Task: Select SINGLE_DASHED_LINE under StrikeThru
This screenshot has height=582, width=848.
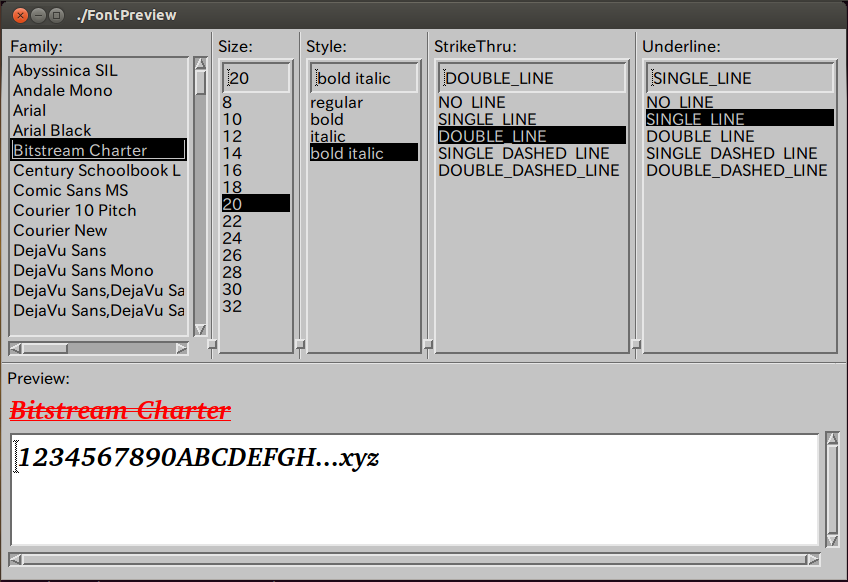Action: (x=532, y=154)
